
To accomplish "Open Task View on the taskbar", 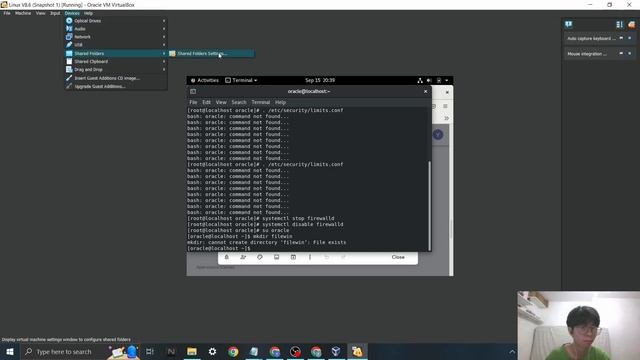I will [150, 351].
